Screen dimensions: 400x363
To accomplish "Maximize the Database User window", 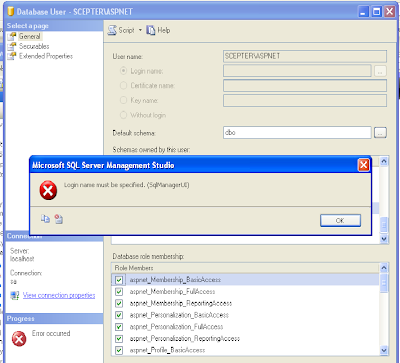I will click(376, 12).
